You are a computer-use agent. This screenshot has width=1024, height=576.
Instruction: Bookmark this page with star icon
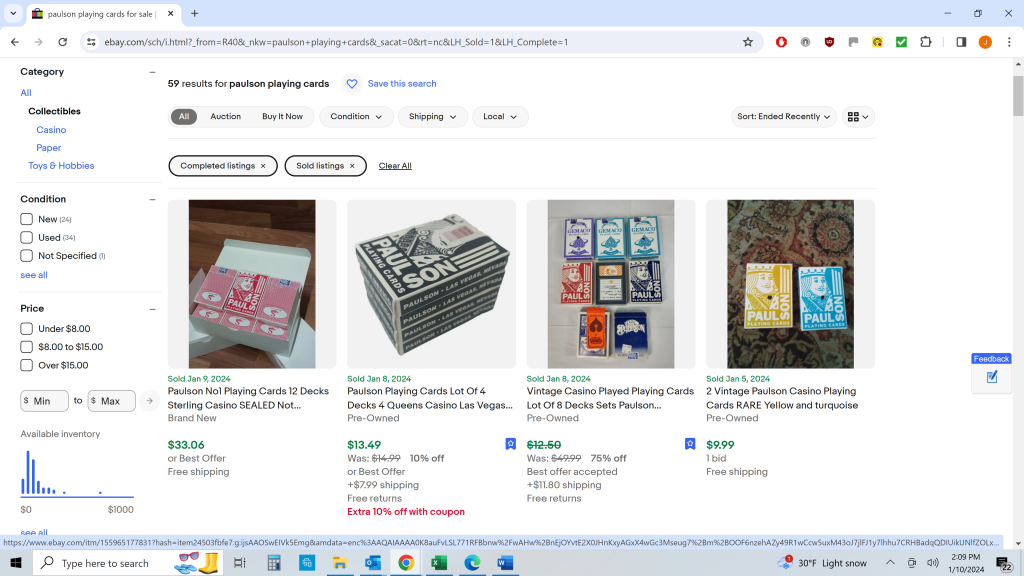click(748, 42)
